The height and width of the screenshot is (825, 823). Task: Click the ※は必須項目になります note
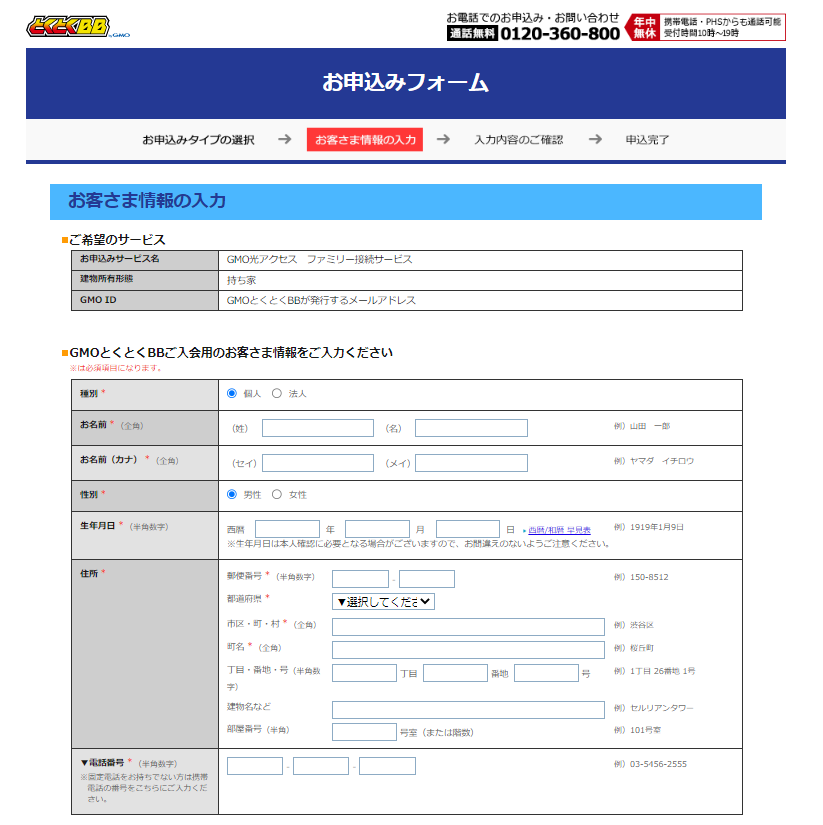click(x=116, y=368)
